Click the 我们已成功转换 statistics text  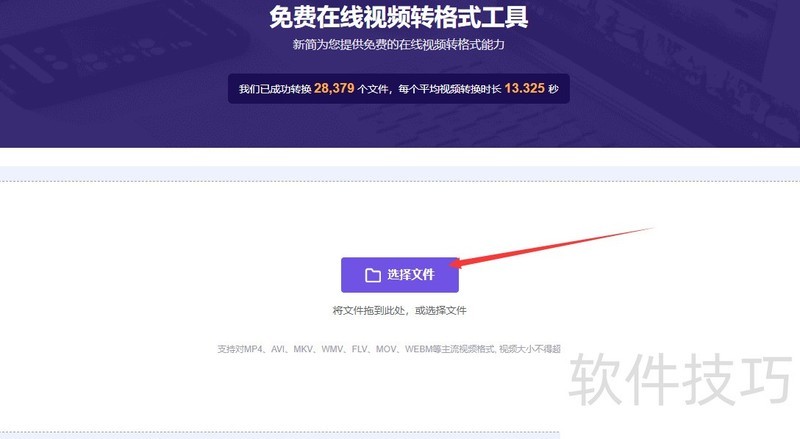click(x=274, y=89)
